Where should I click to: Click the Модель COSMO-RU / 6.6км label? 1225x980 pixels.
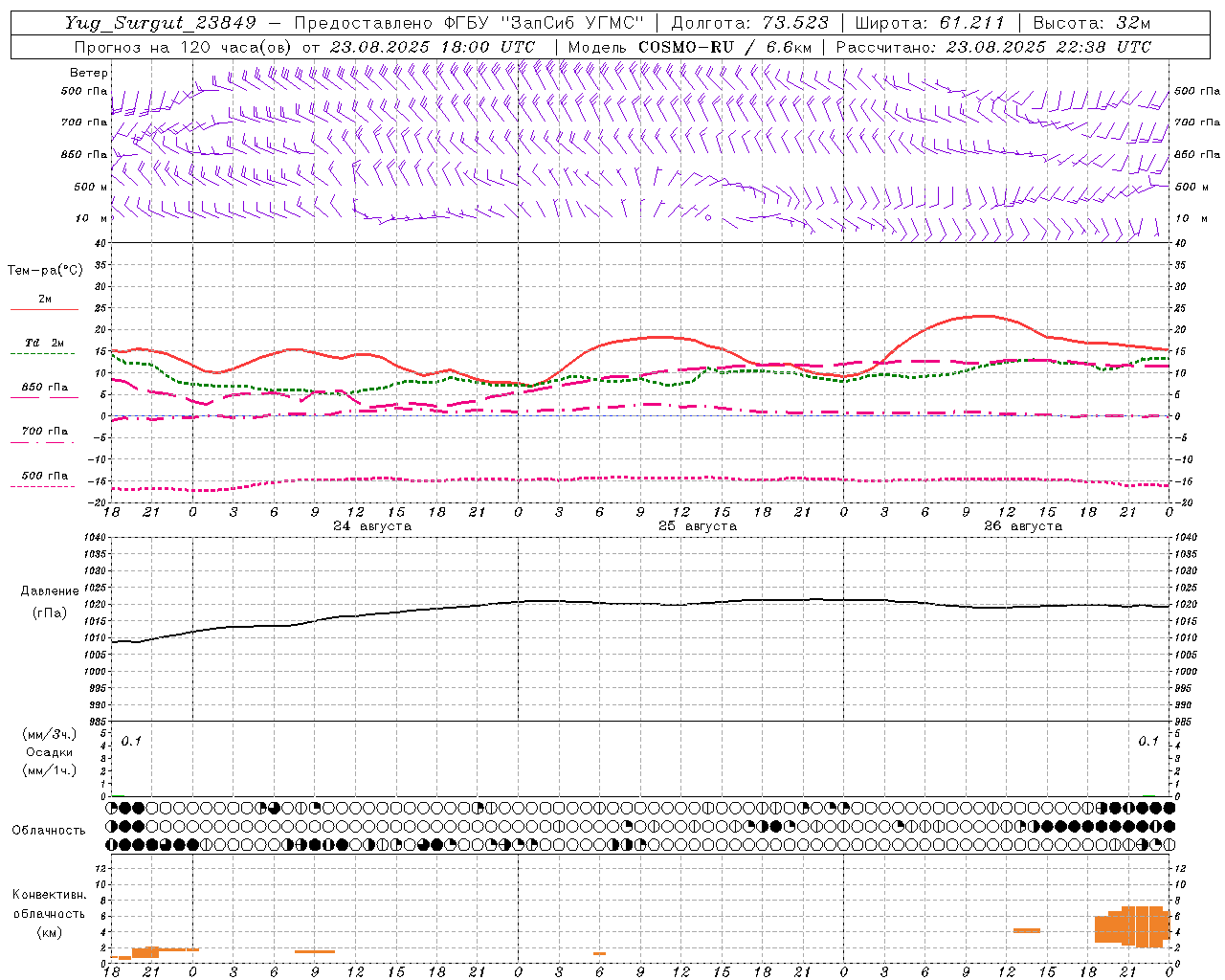tap(690, 47)
